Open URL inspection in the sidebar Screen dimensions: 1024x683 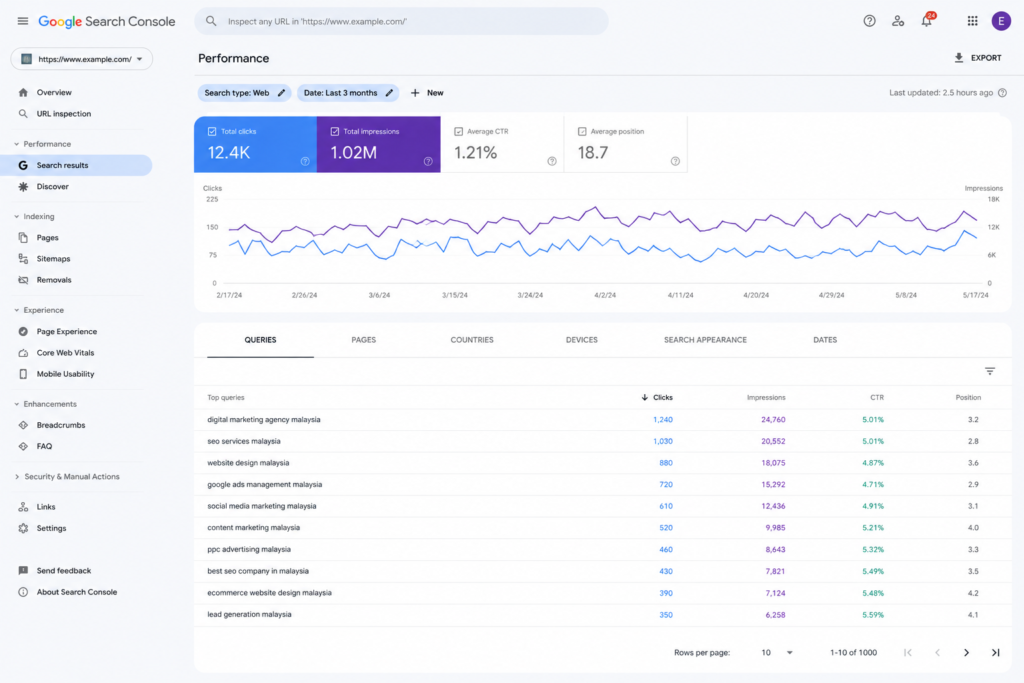(63, 114)
